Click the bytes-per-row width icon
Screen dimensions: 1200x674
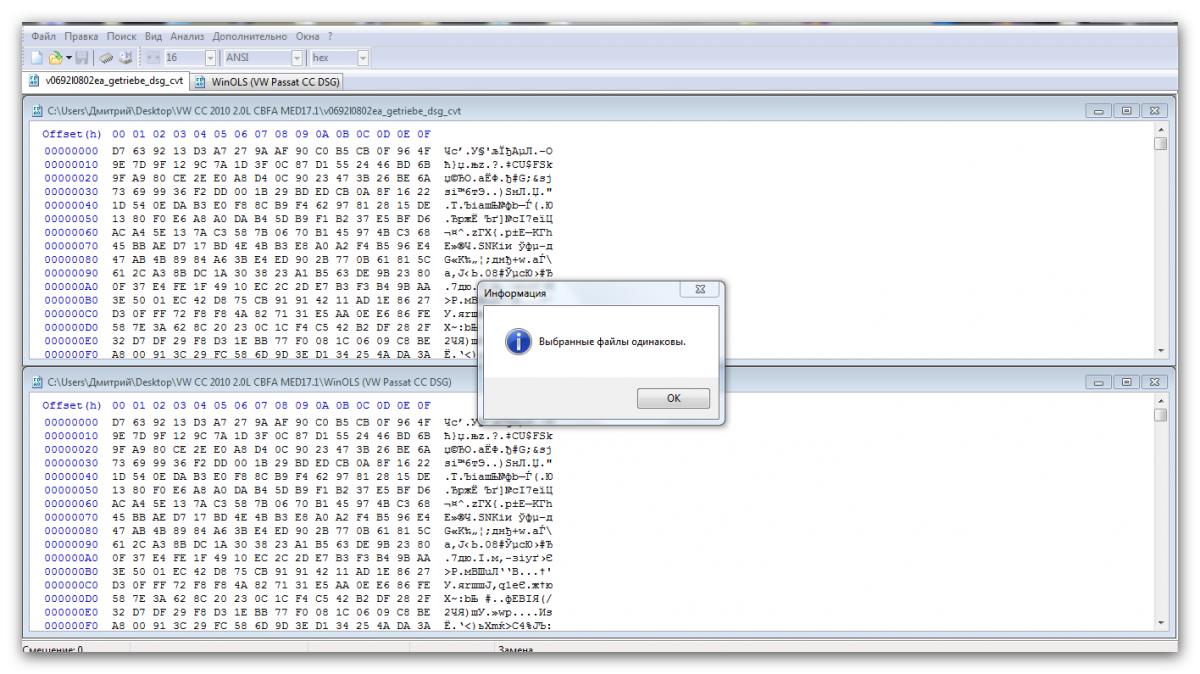(153, 58)
